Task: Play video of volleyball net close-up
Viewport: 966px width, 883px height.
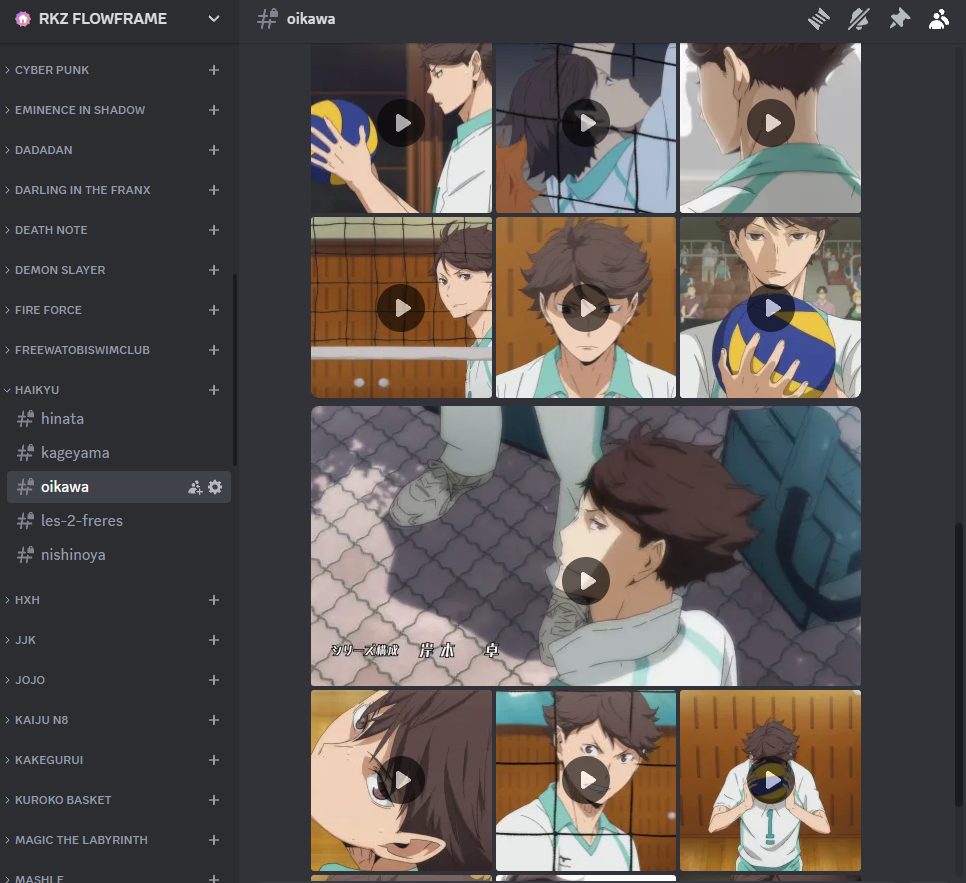Action: click(586, 123)
